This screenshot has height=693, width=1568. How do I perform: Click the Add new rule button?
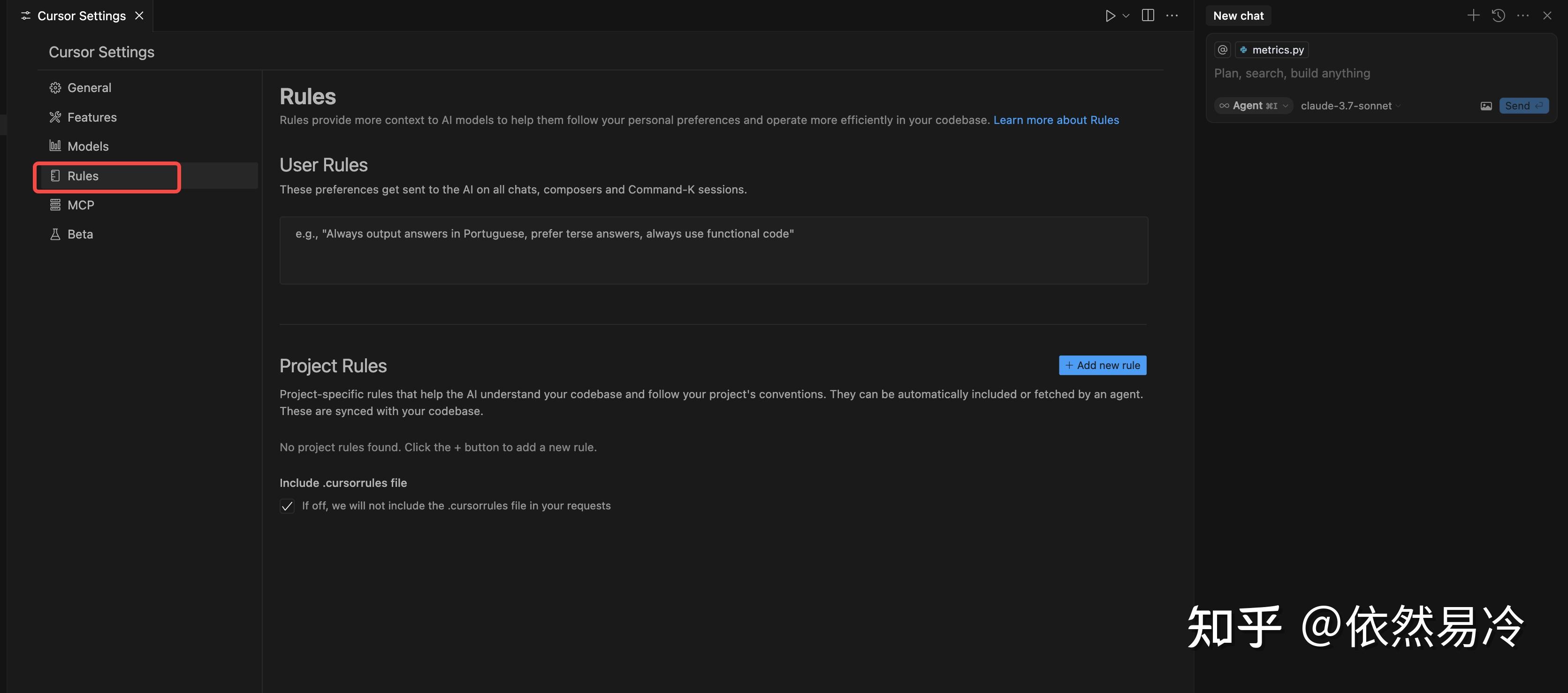pyautogui.click(x=1103, y=365)
